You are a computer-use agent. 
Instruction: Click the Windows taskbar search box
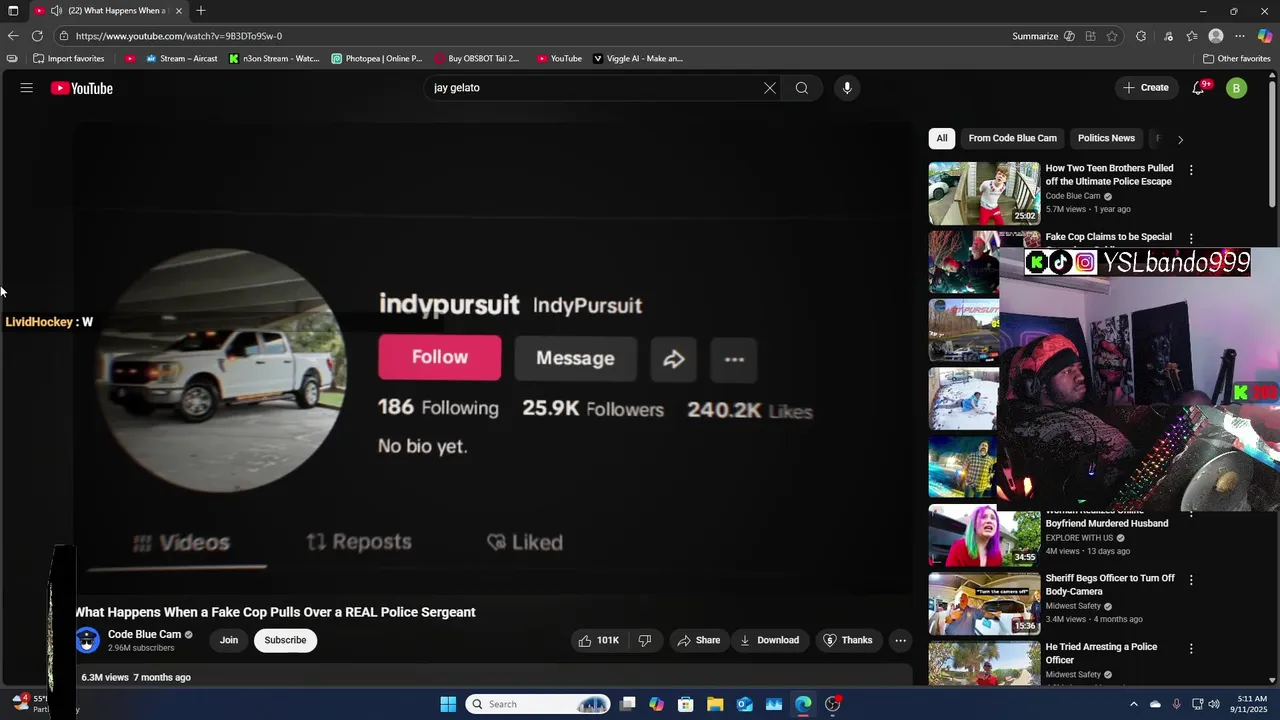pos(539,704)
